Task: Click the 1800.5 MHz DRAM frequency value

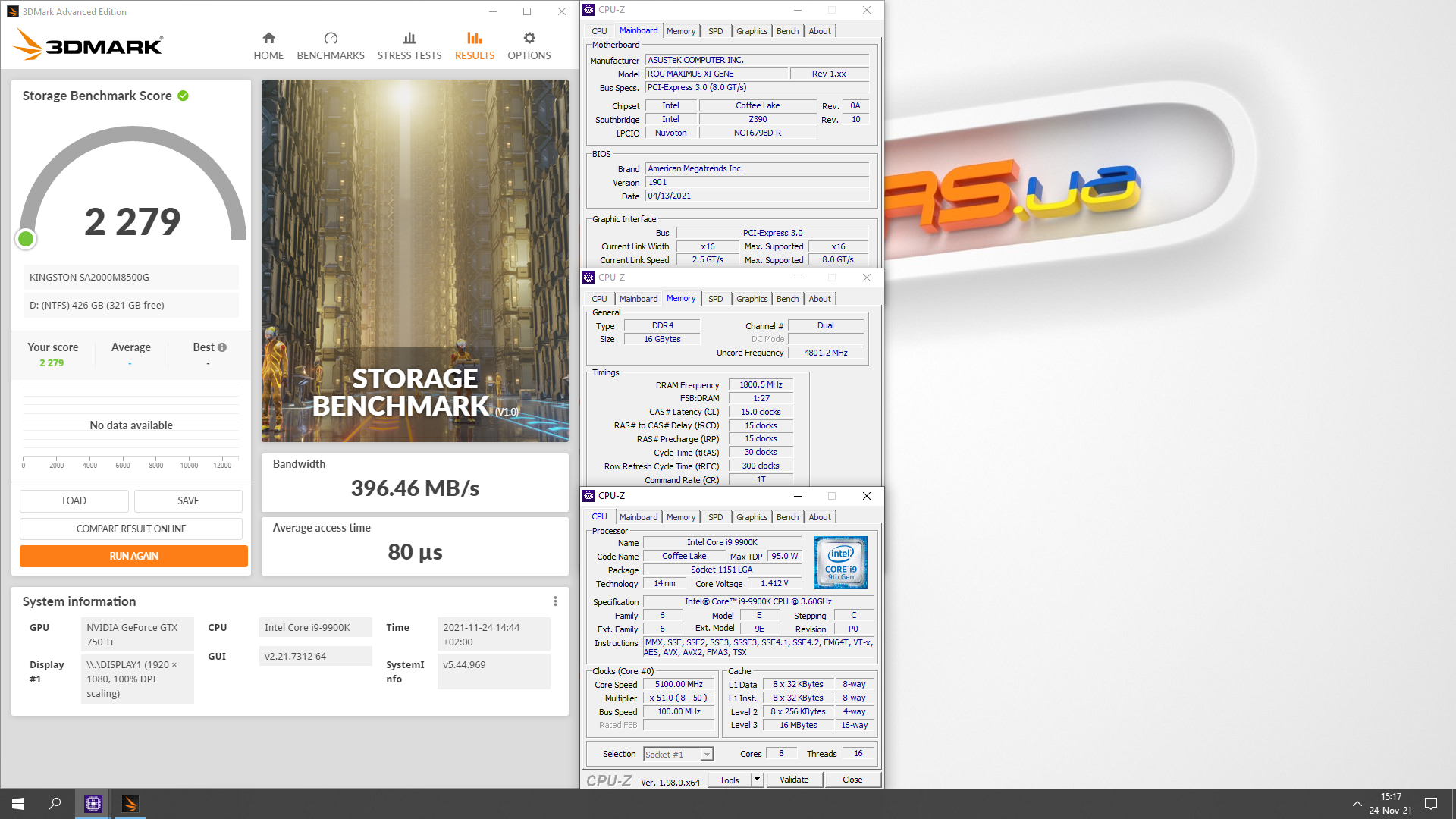Action: (761, 385)
